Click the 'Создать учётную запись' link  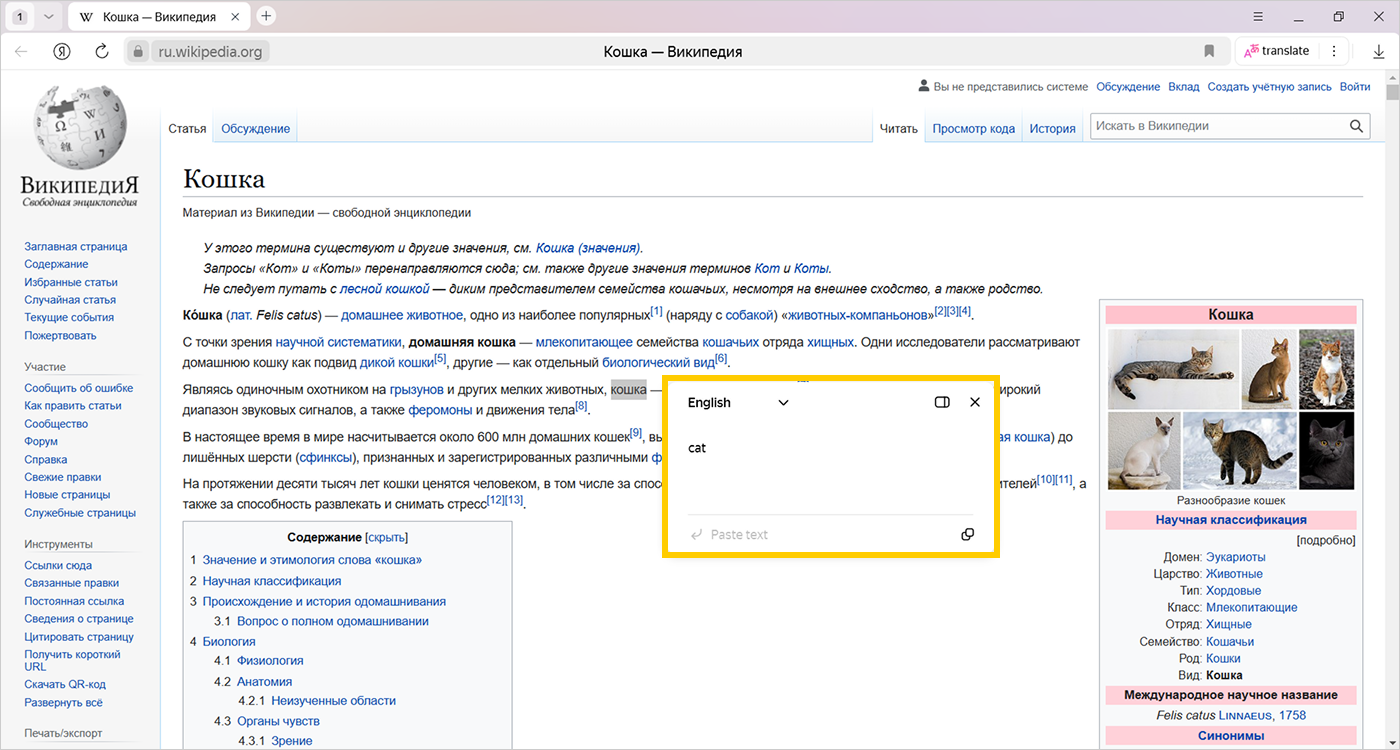point(1269,87)
